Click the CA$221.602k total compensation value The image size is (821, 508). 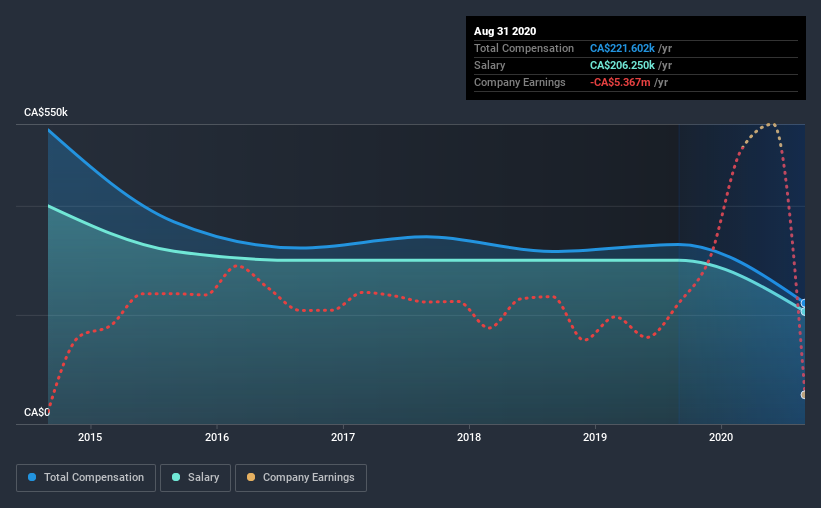622,48
